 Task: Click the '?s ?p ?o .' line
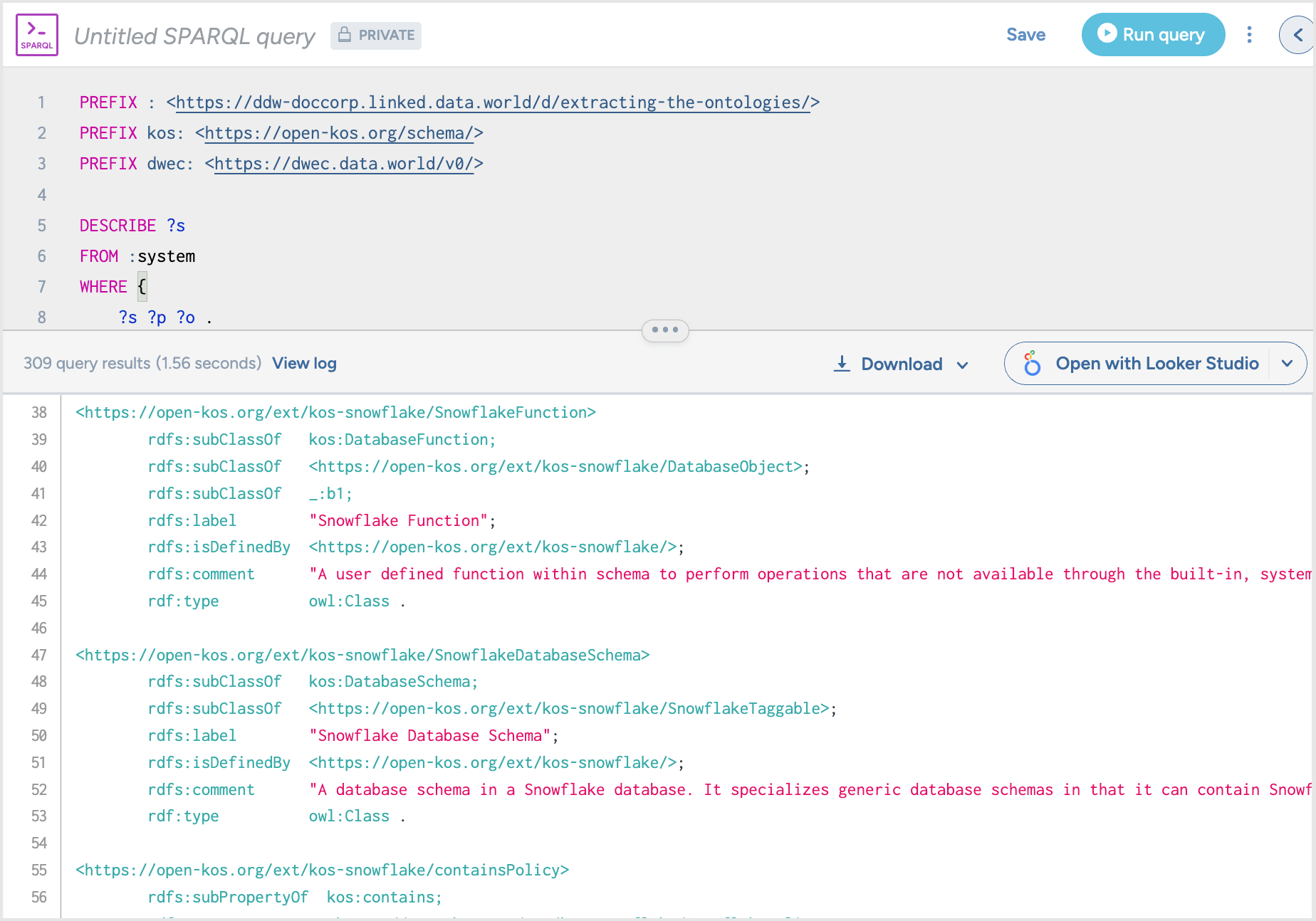(165, 317)
